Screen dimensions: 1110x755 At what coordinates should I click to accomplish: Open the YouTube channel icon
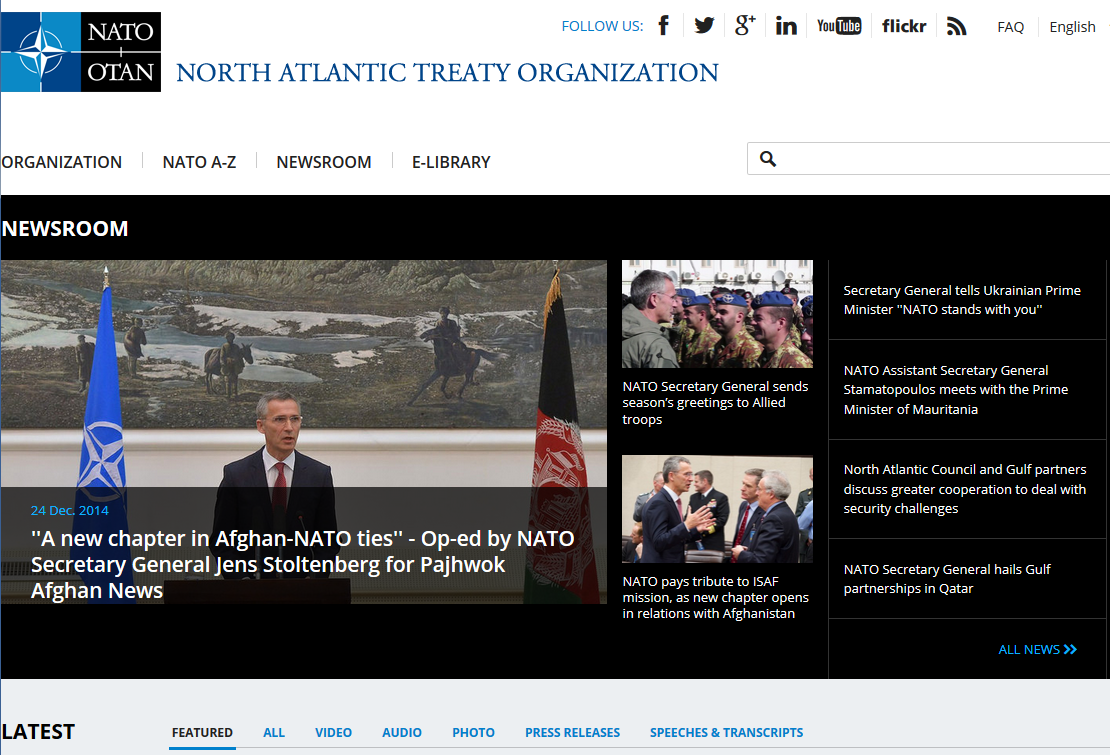839,26
